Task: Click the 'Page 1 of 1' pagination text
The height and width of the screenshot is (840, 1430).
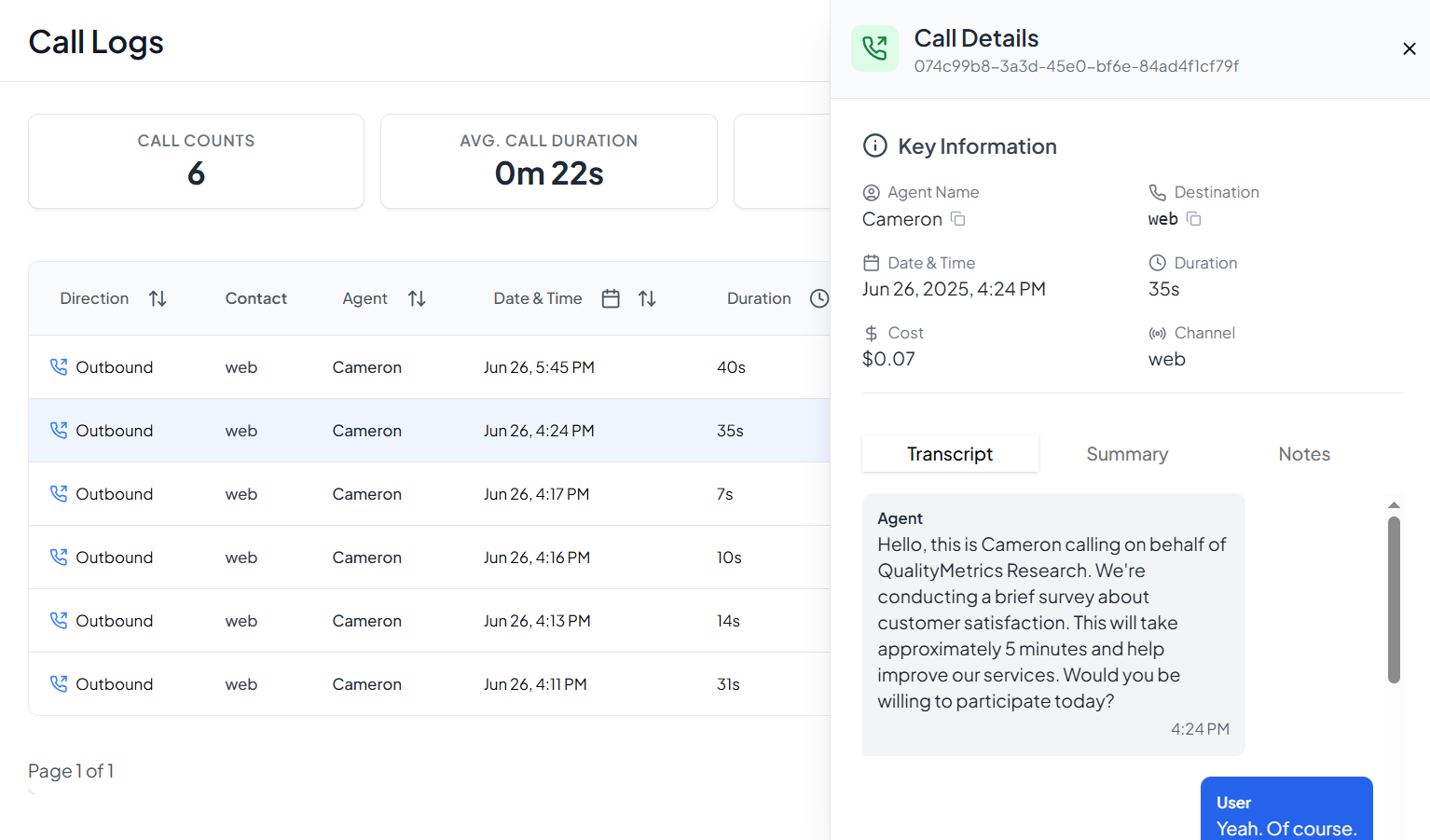Action: pos(71,771)
